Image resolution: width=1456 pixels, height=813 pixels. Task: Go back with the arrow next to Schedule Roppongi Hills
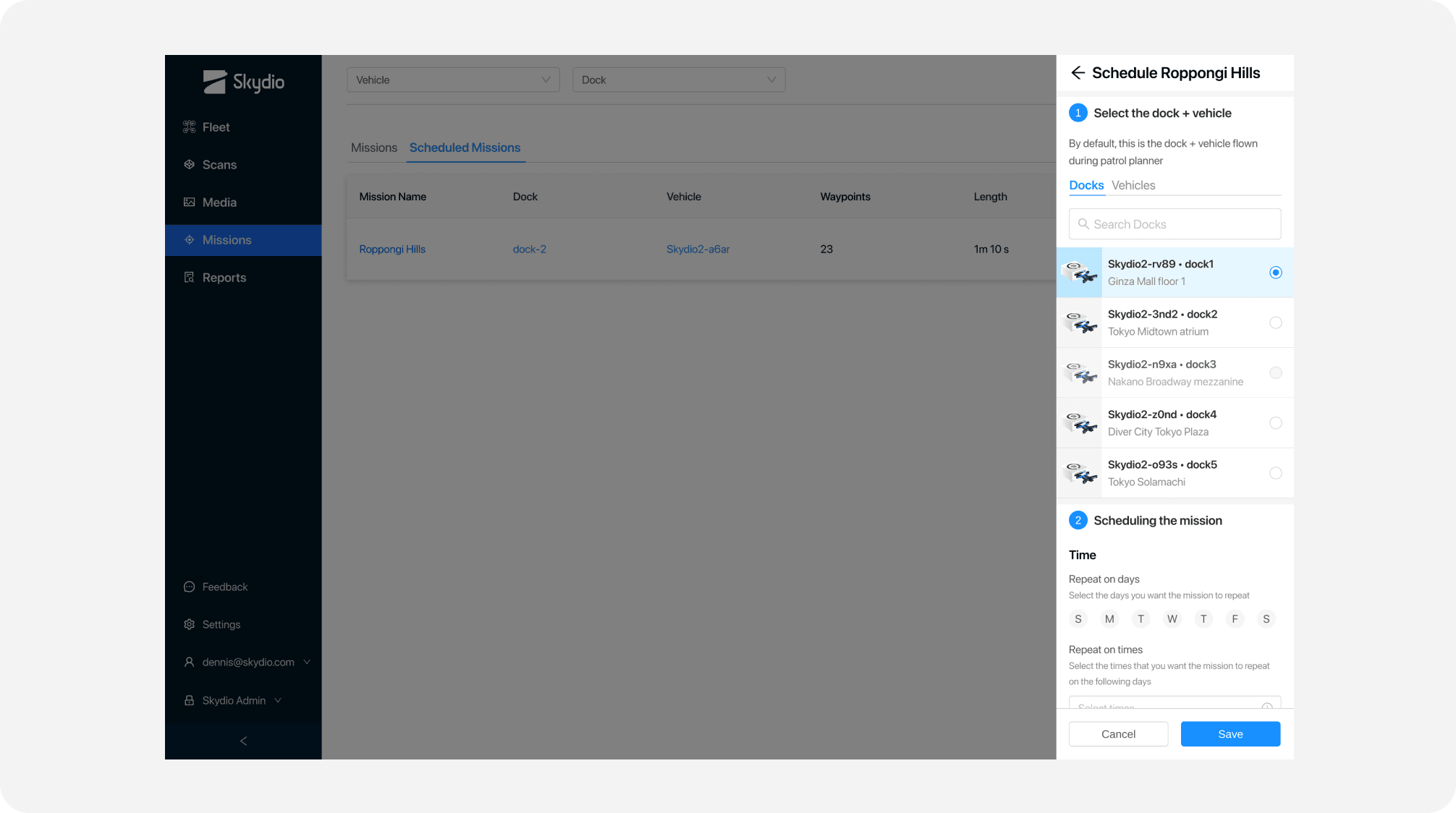1078,72
